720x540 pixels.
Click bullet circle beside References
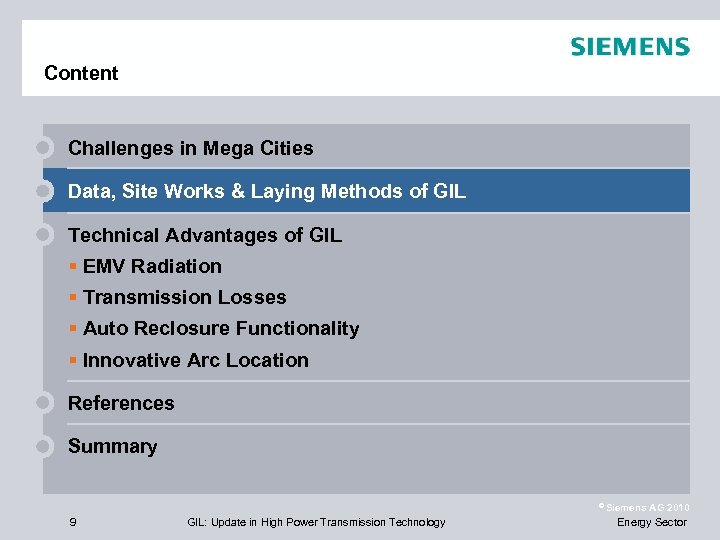coord(44,403)
